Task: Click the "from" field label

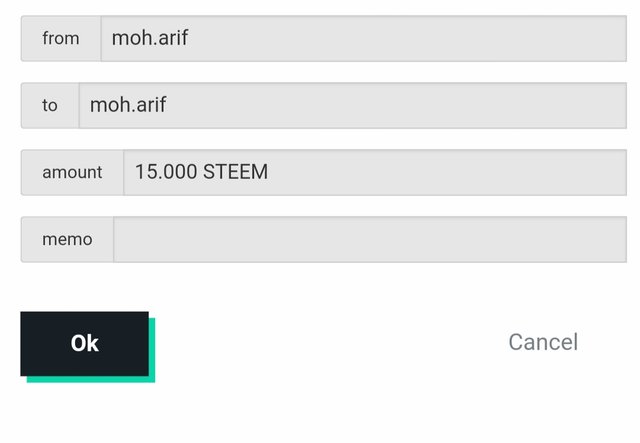Action: 61,38
